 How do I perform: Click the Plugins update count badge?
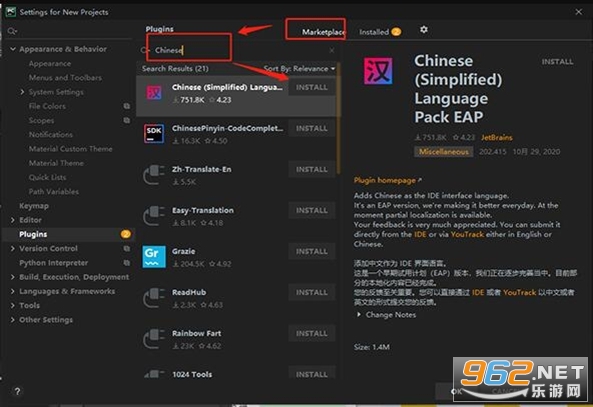[126, 234]
